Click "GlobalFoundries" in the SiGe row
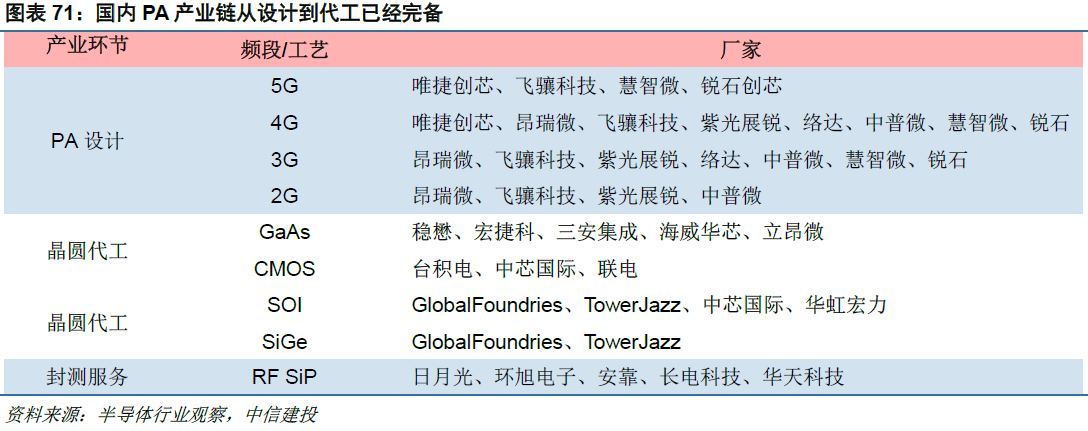 tap(487, 341)
